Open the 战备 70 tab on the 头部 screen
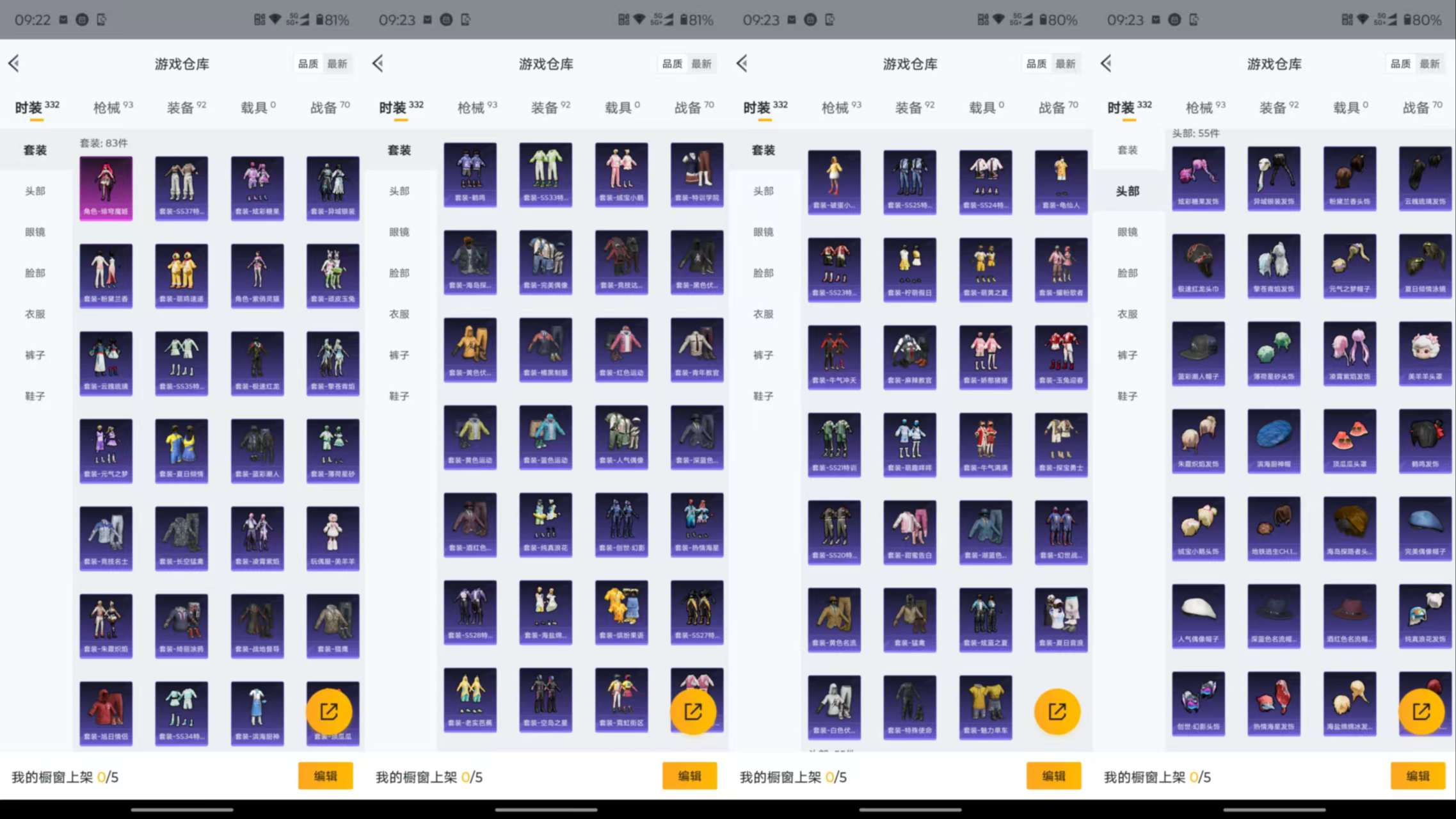Screen dimensions: 1456x819 1421,107
